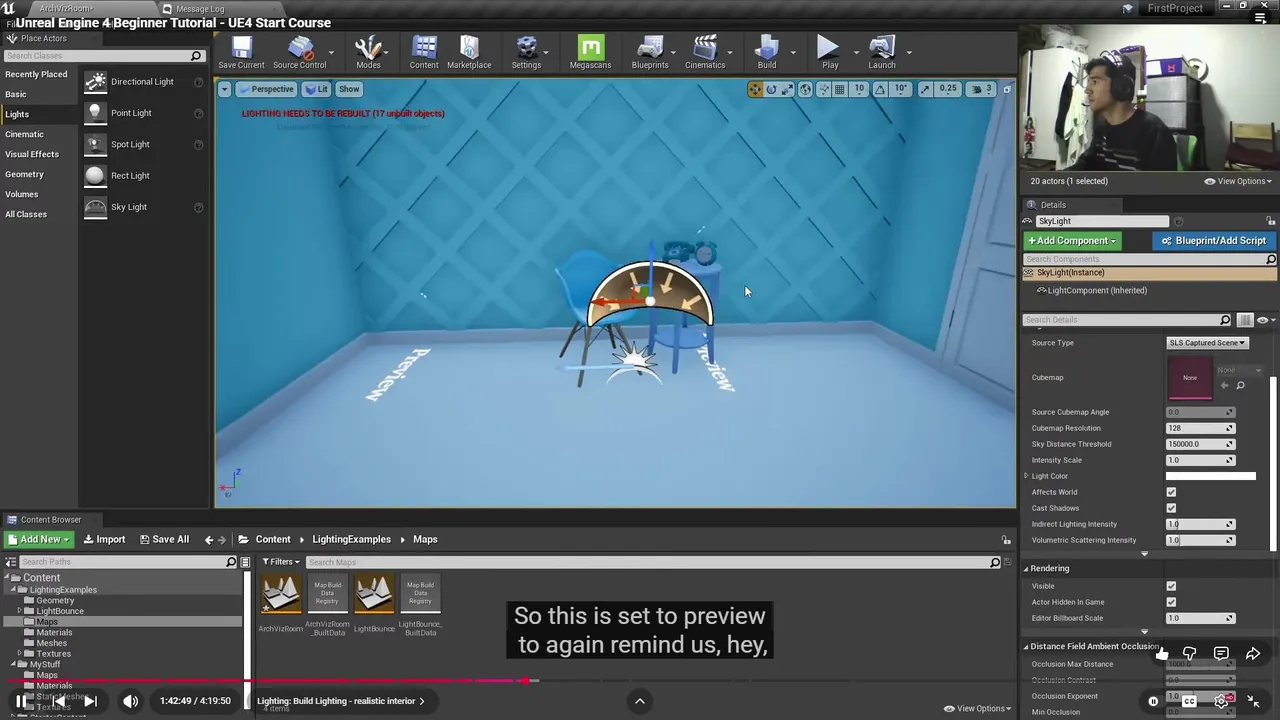1280x720 pixels.
Task: Open the Cinematics toolbar icon
Action: (x=705, y=53)
